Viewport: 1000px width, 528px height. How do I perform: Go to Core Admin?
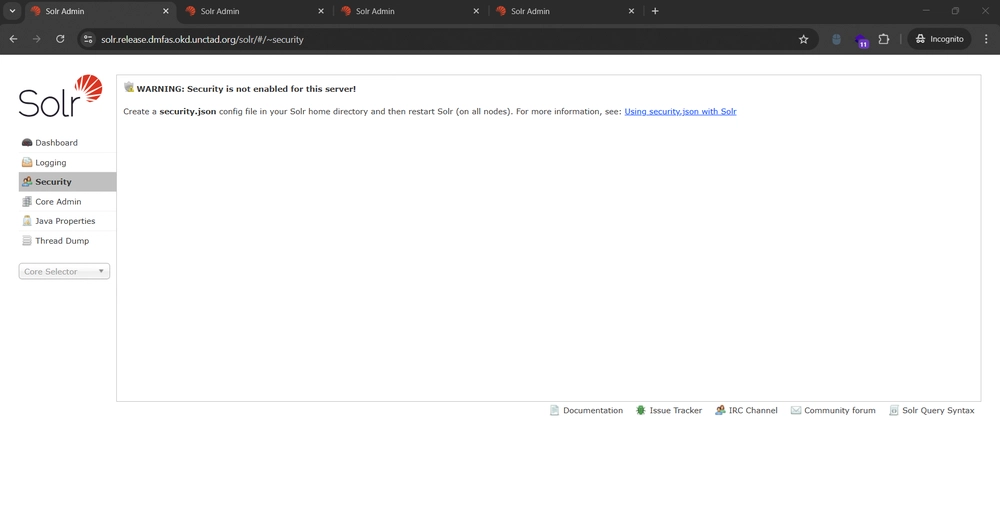[67, 202]
